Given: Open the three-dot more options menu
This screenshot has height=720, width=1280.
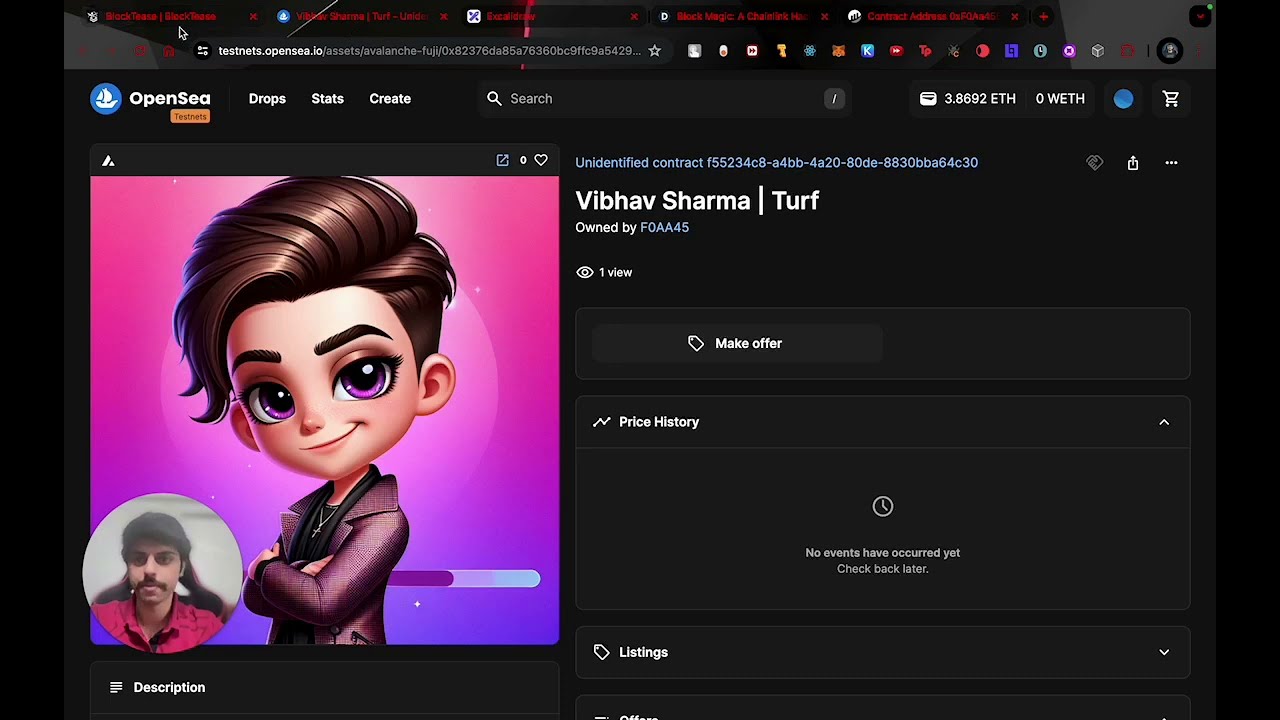Looking at the screenshot, I should coord(1171,163).
